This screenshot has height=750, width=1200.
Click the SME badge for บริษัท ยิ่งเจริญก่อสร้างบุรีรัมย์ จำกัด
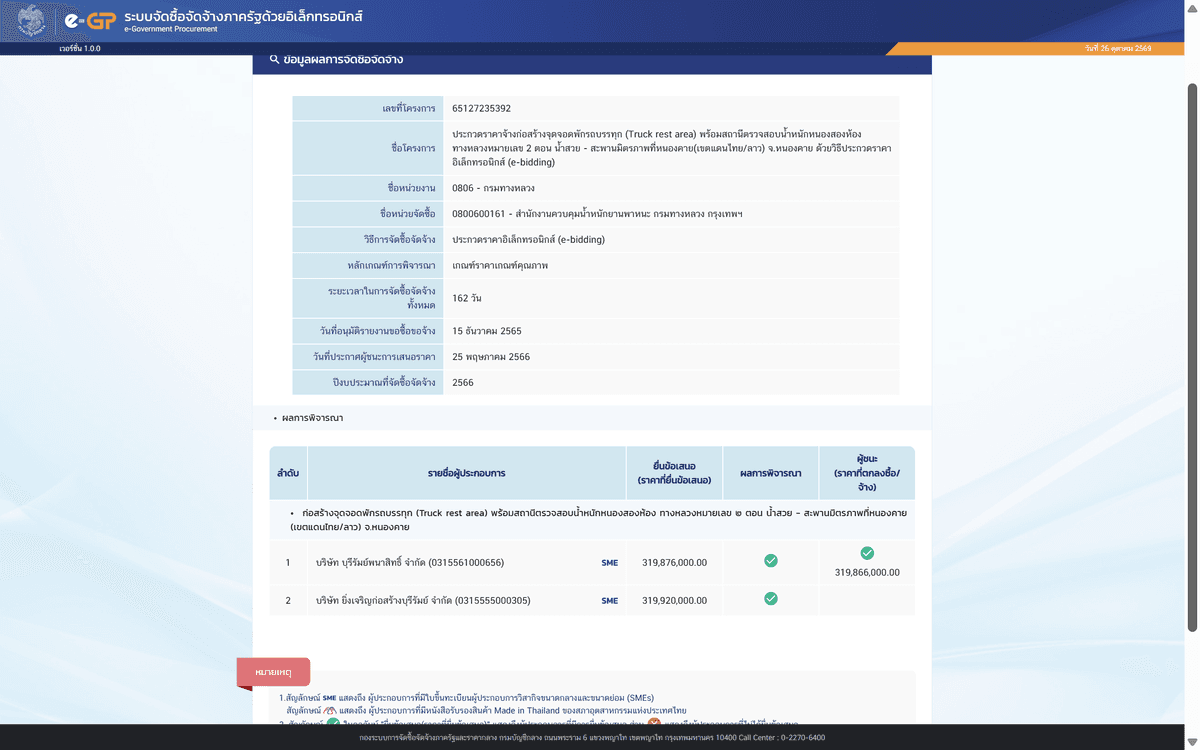609,601
